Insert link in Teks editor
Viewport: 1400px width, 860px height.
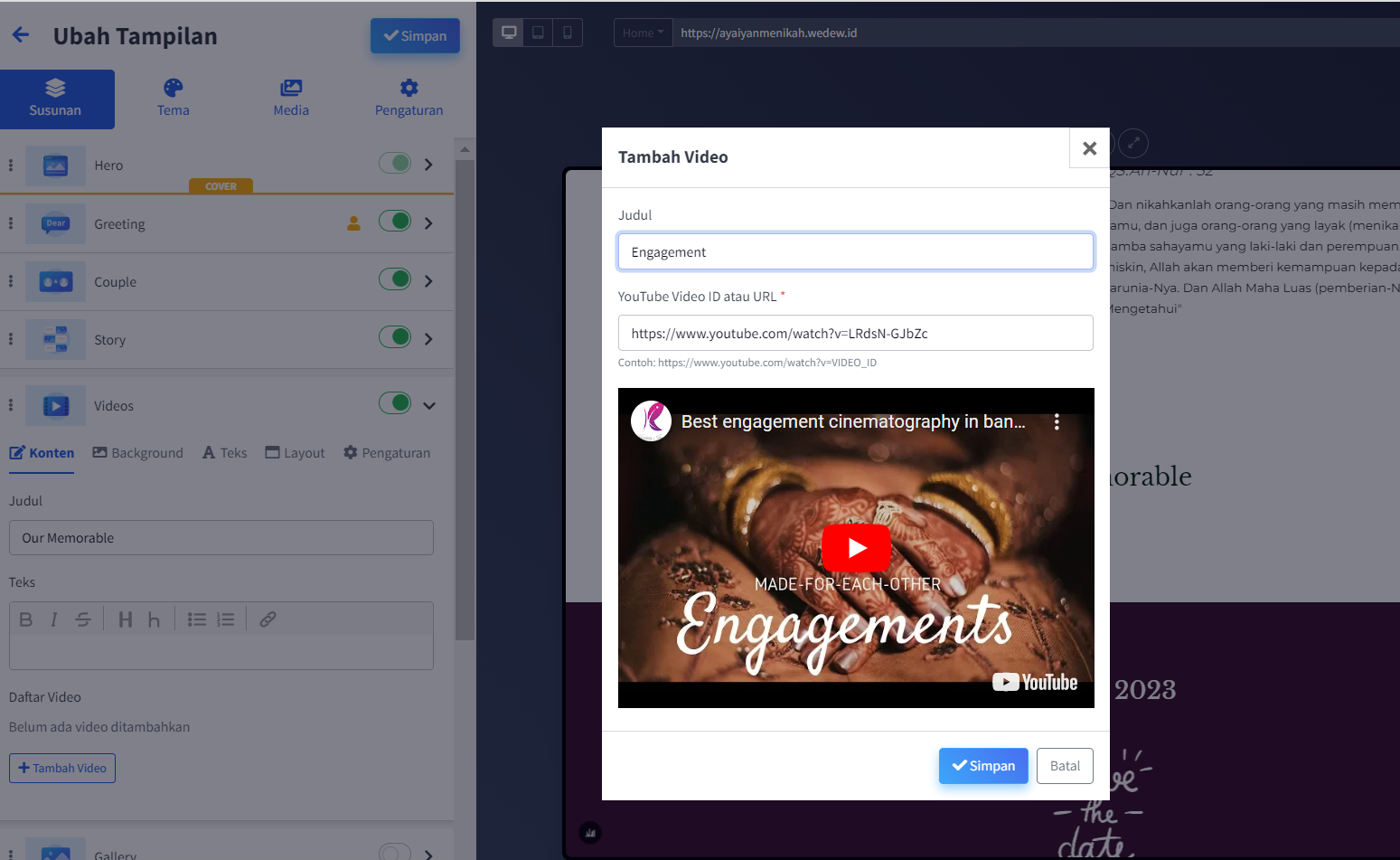(268, 619)
